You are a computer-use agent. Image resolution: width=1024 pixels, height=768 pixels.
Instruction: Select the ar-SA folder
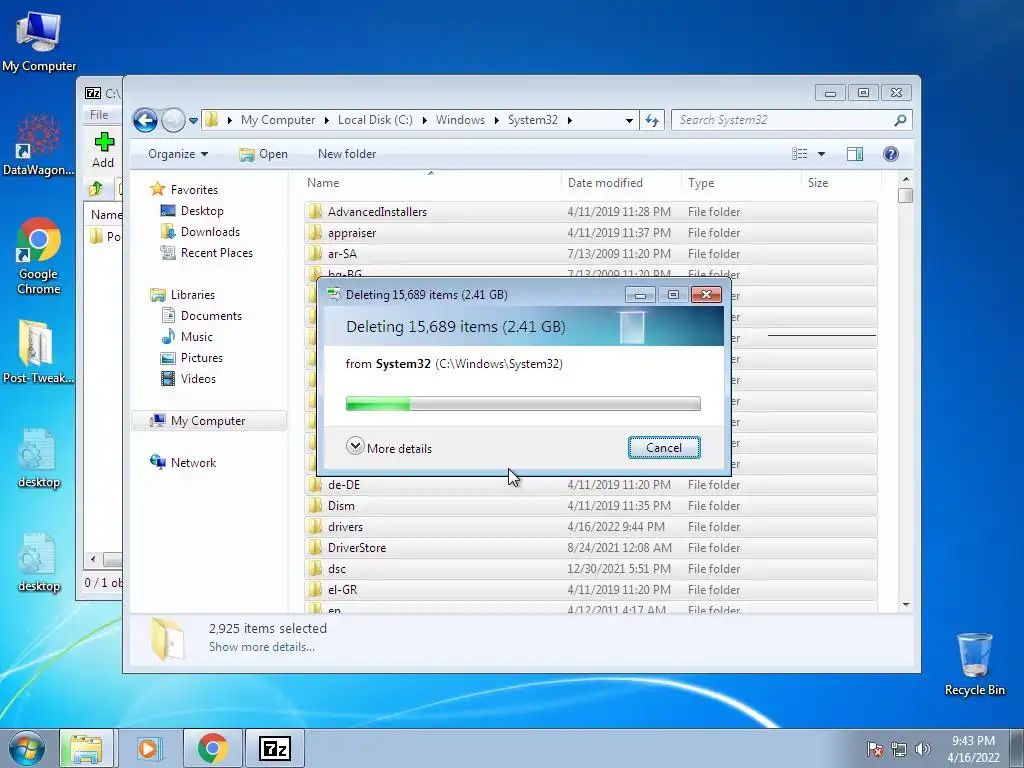[x=590, y=253]
